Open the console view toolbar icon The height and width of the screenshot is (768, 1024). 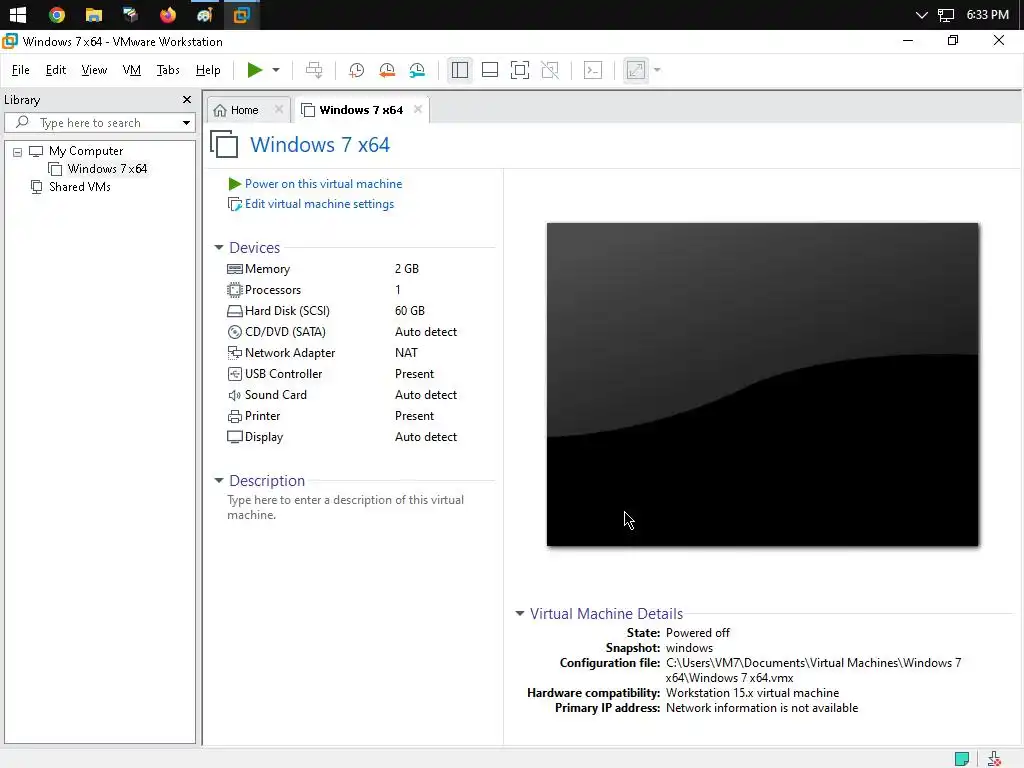(593, 70)
